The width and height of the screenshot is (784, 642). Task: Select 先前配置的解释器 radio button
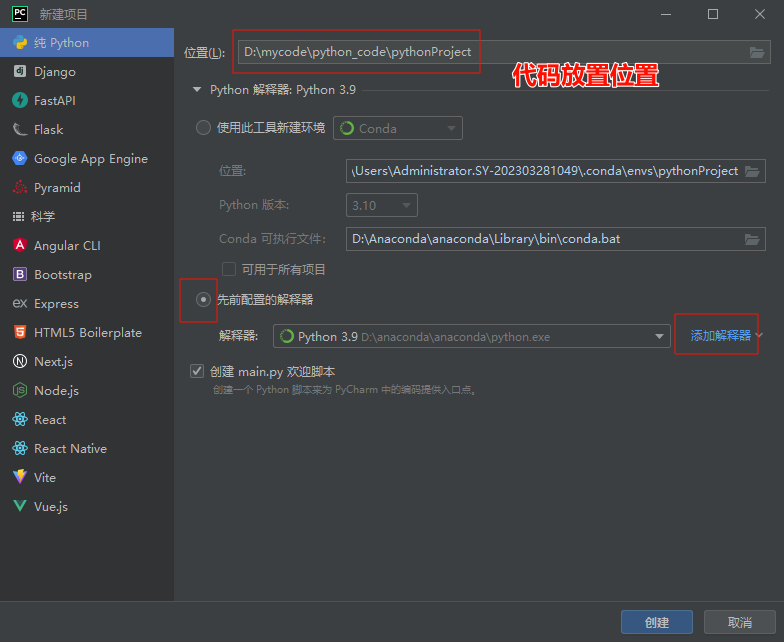click(203, 300)
